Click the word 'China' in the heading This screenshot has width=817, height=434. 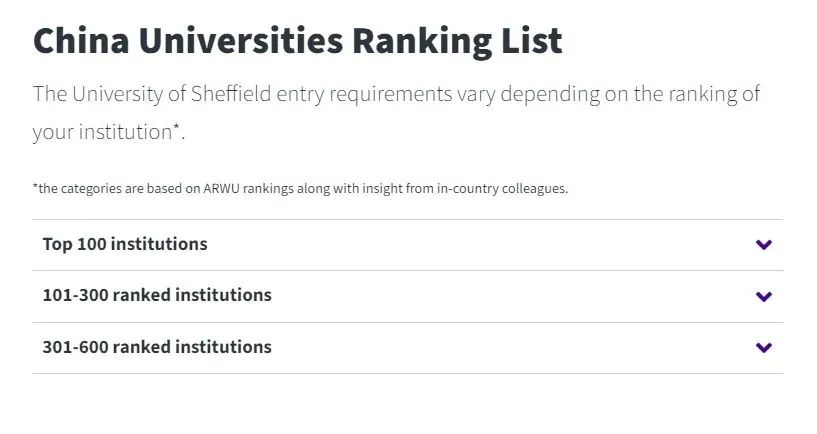(x=81, y=41)
